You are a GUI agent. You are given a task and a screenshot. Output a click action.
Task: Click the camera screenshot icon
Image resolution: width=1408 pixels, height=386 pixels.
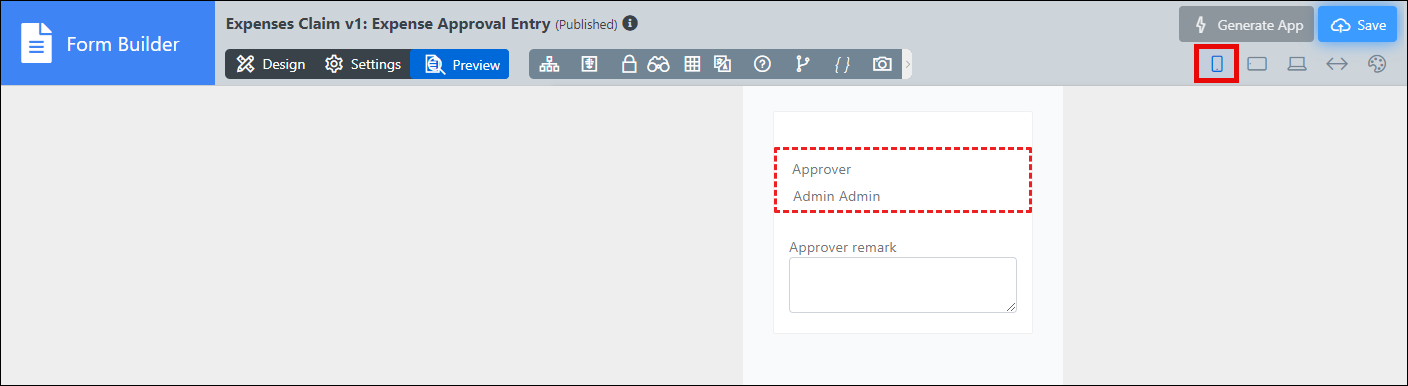pyautogui.click(x=882, y=64)
